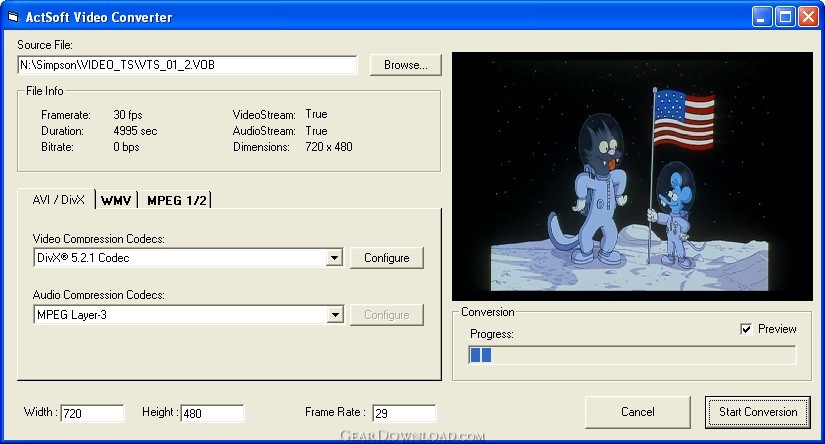The width and height of the screenshot is (825, 444).
Task: Switch to the WMV tab
Action: [116, 200]
